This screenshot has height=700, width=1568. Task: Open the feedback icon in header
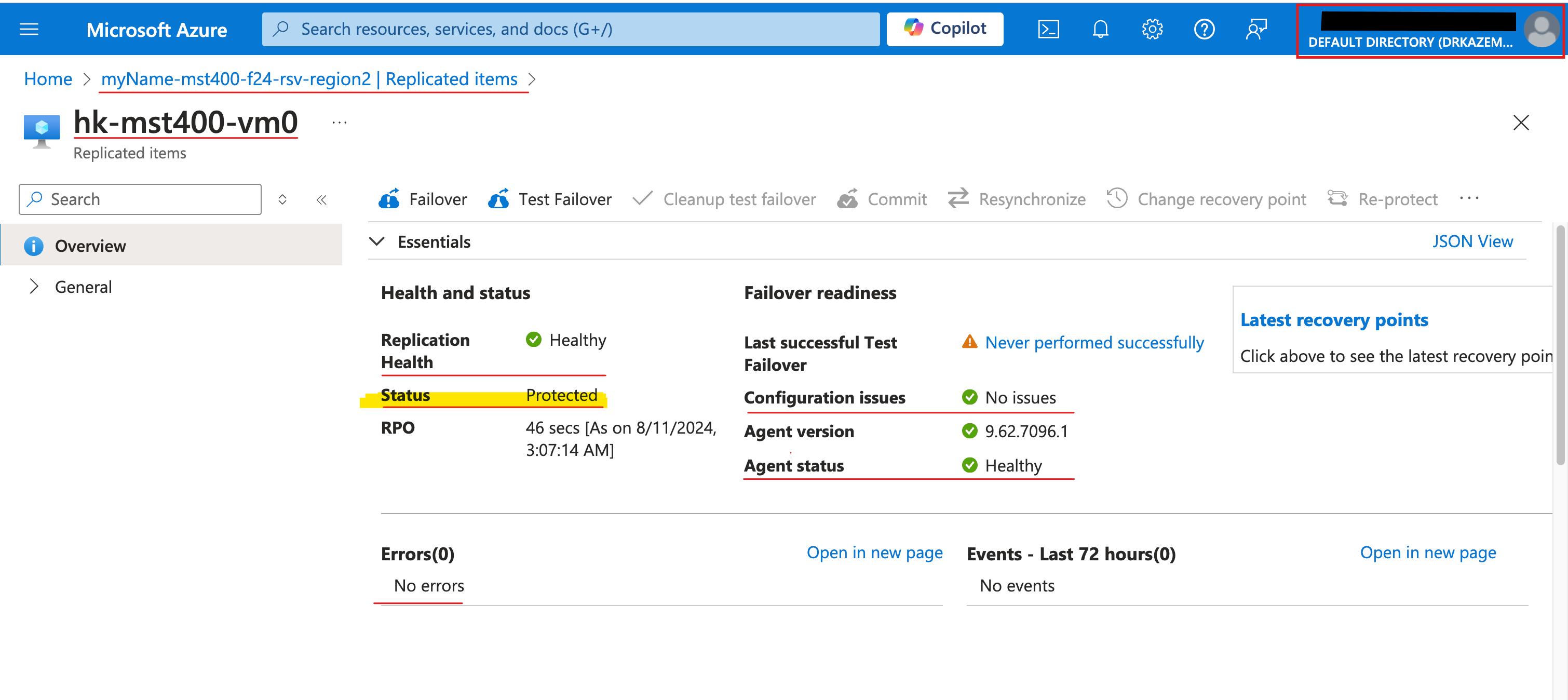[1256, 29]
